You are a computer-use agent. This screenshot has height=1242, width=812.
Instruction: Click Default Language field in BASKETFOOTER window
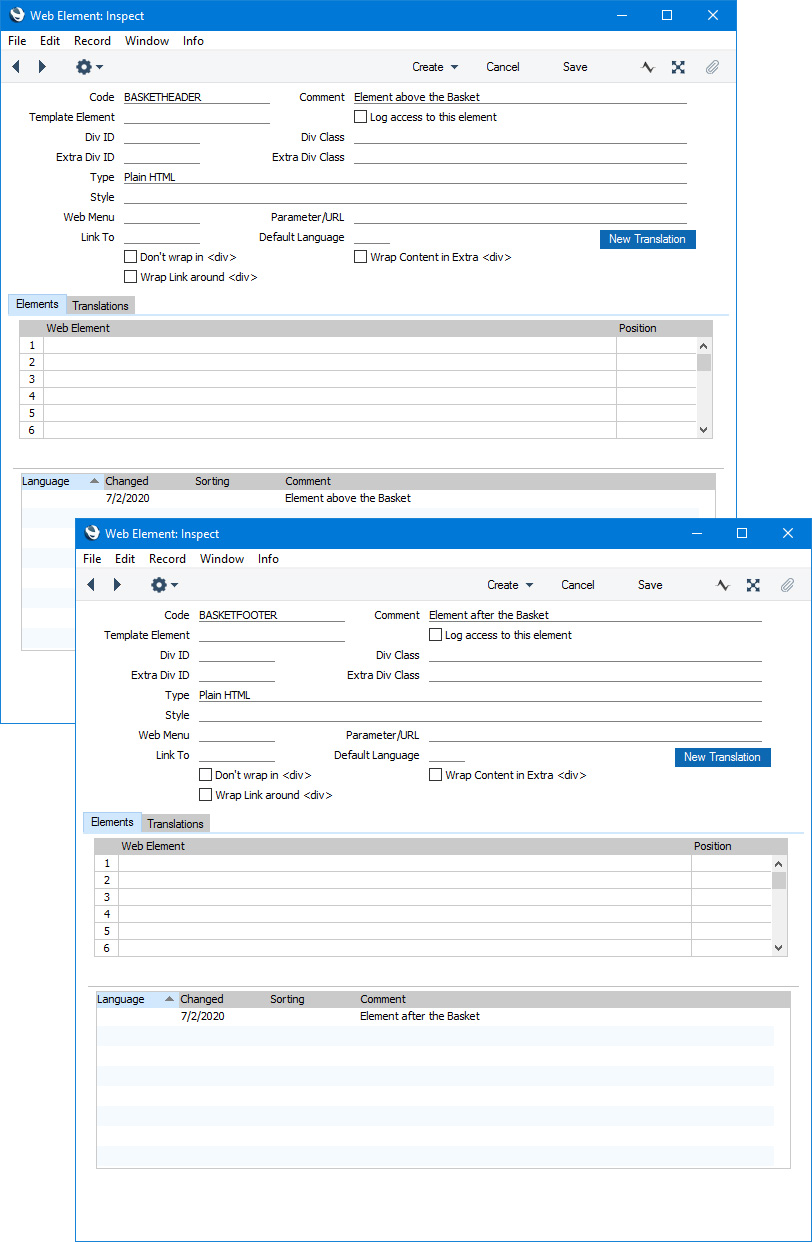click(446, 755)
